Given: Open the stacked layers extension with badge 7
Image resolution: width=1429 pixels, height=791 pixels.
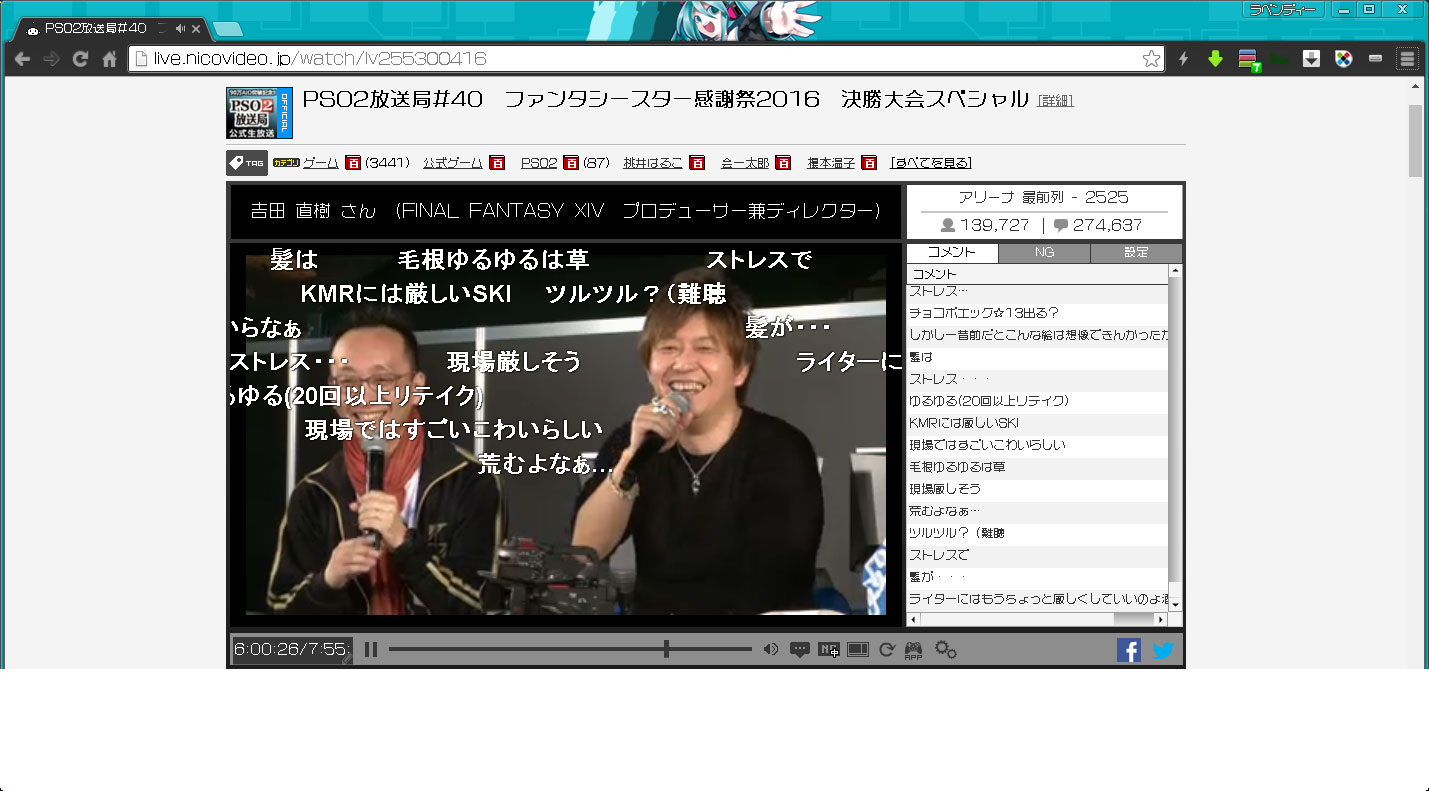Looking at the screenshot, I should click(1248, 60).
